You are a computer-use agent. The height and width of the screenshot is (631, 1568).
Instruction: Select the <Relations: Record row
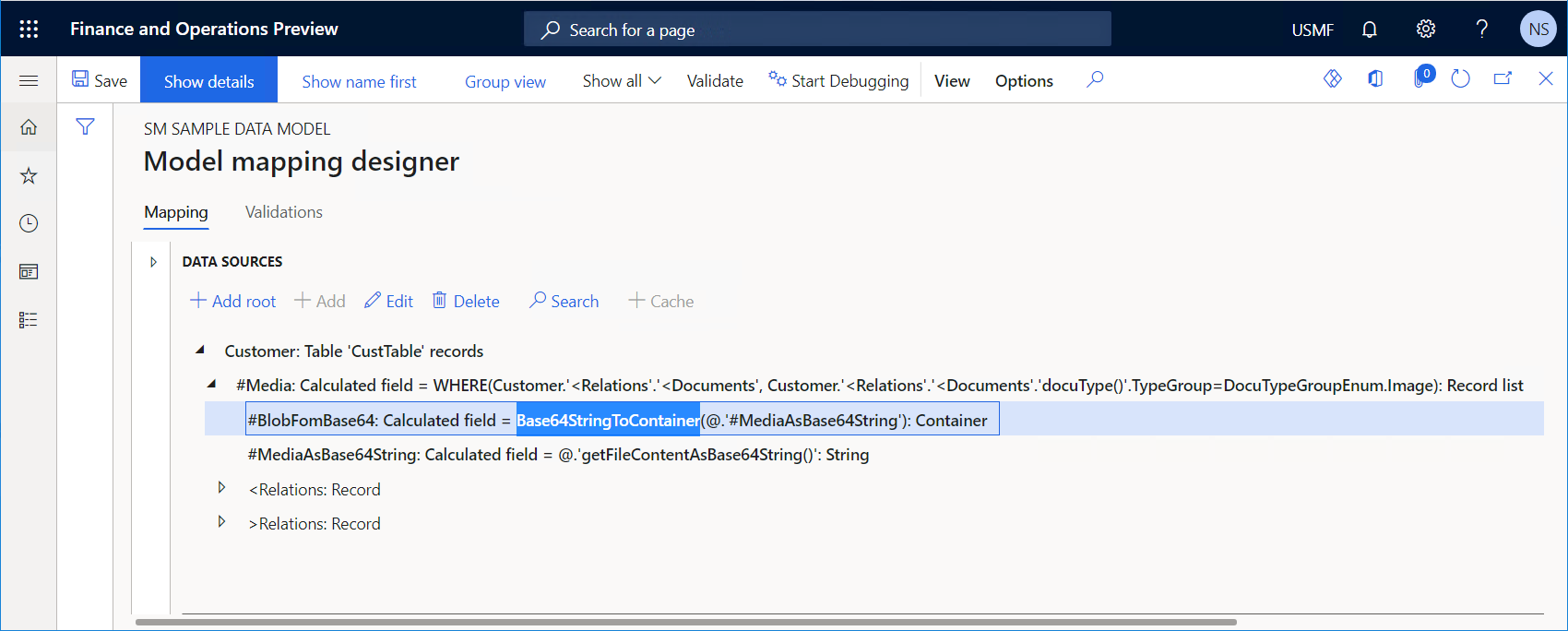pyautogui.click(x=315, y=490)
